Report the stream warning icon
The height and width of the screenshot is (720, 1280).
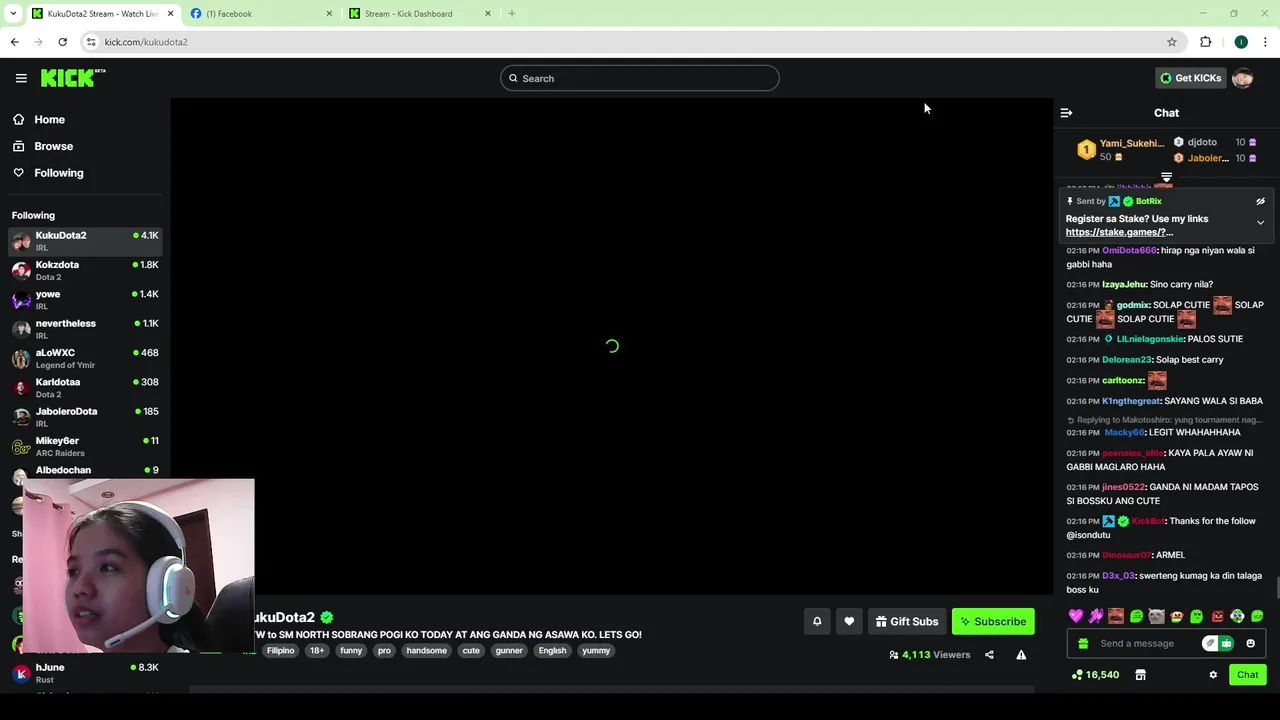click(x=1021, y=655)
